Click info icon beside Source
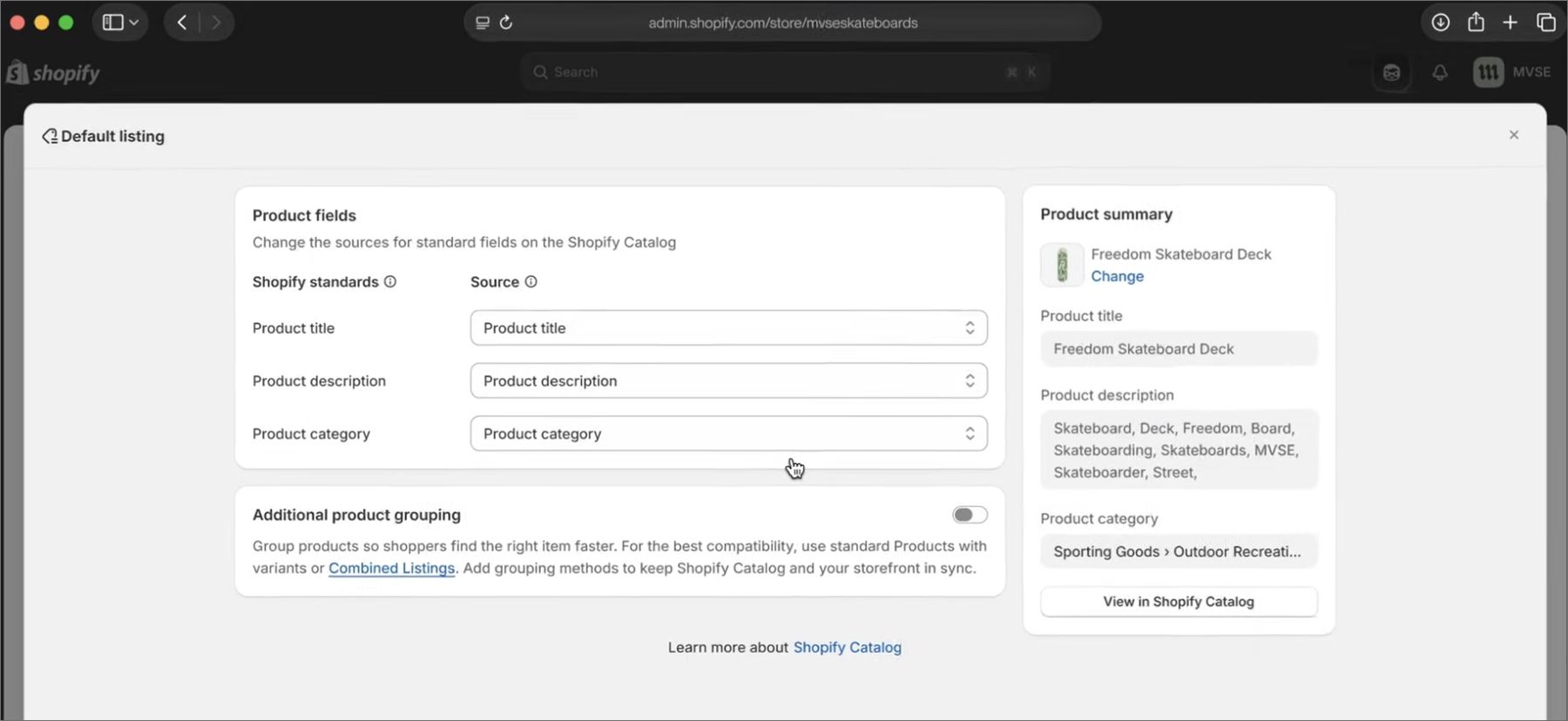This screenshot has height=721, width=1568. click(531, 282)
